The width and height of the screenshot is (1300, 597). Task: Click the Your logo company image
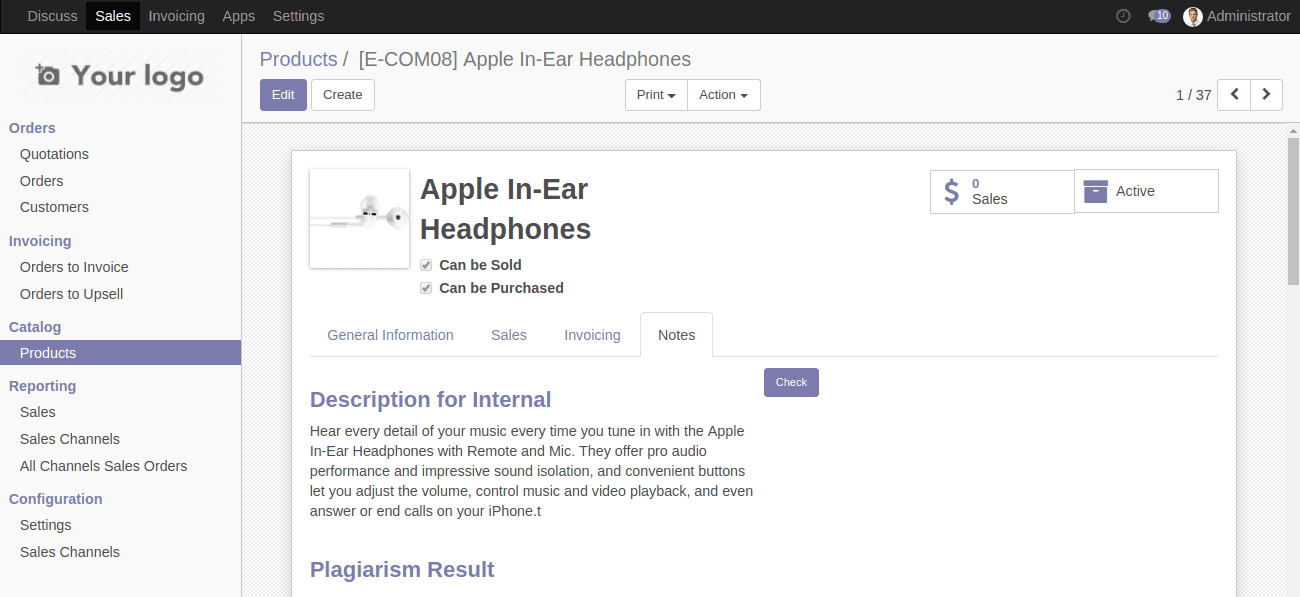click(x=120, y=76)
